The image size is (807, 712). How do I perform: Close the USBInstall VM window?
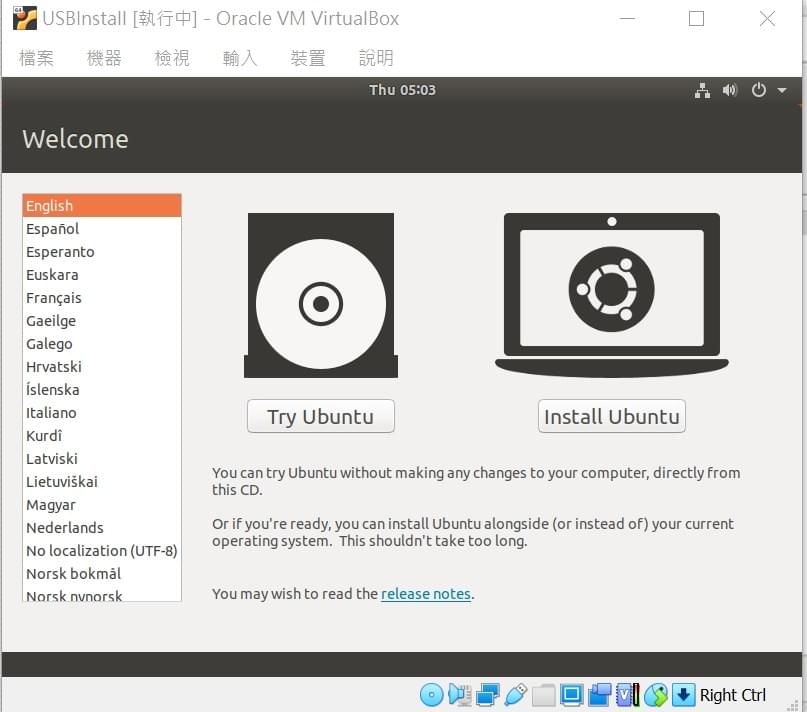click(767, 19)
